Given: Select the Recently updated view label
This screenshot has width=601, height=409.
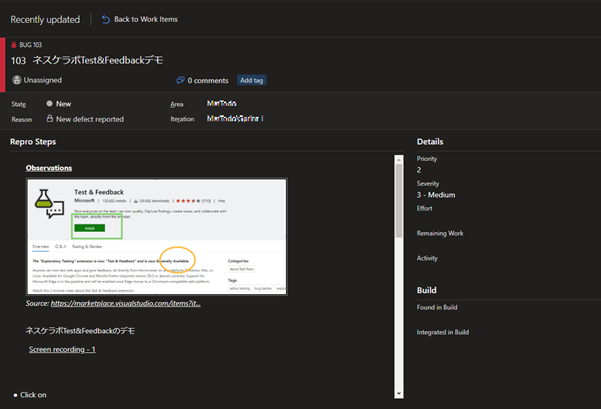Looking at the screenshot, I should coord(45,20).
